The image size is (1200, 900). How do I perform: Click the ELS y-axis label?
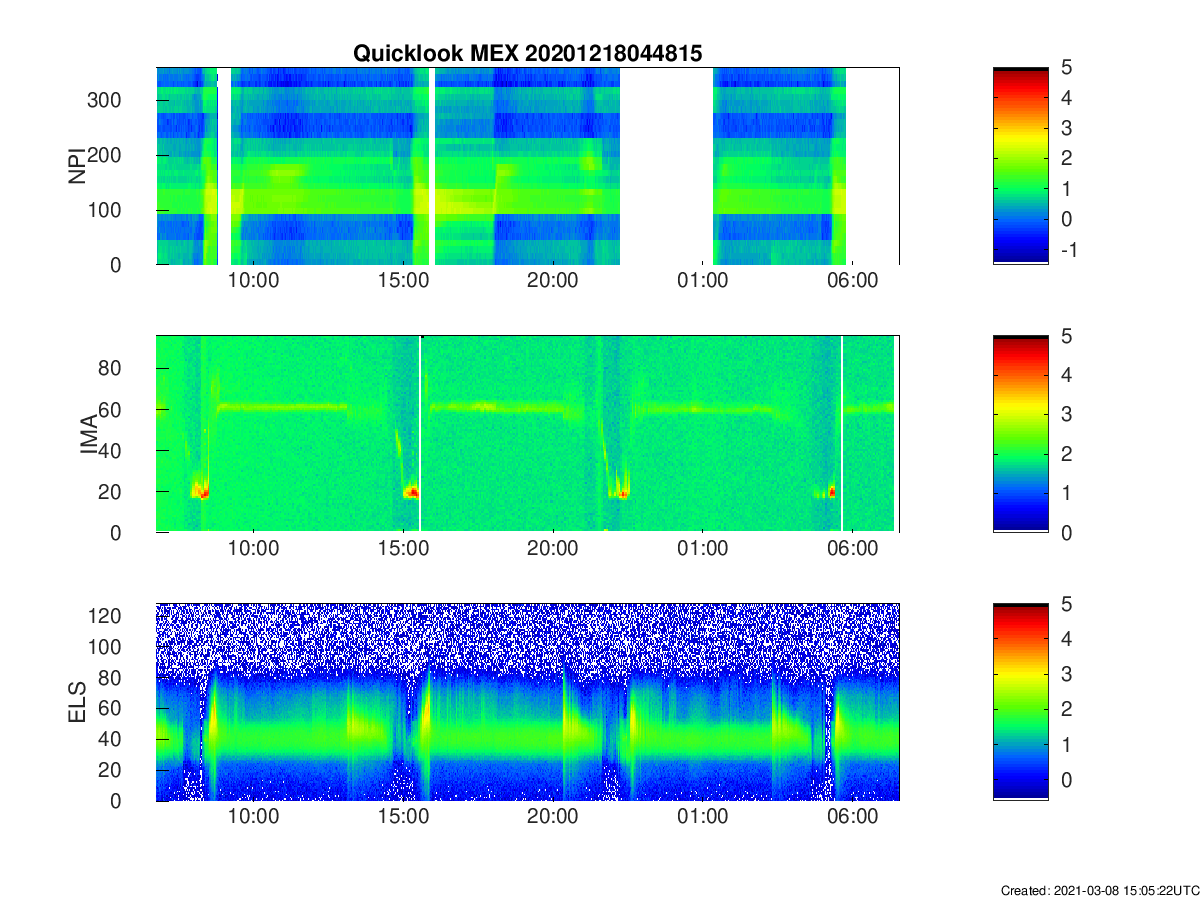click(x=76, y=702)
